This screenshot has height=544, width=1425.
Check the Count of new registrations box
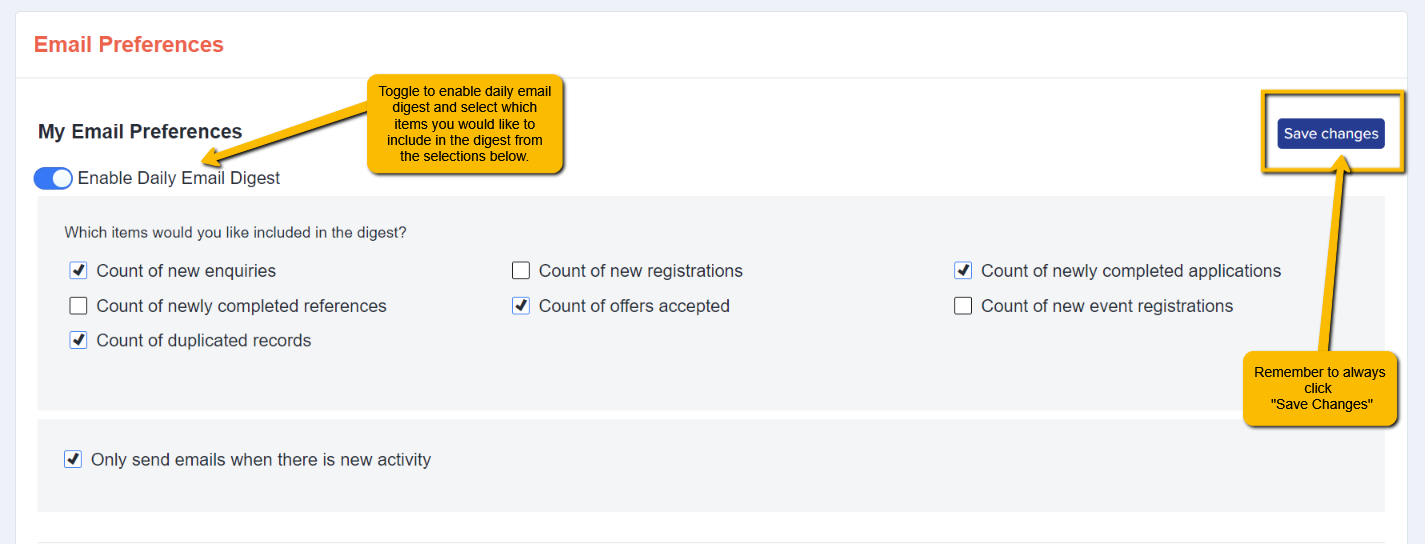520,270
